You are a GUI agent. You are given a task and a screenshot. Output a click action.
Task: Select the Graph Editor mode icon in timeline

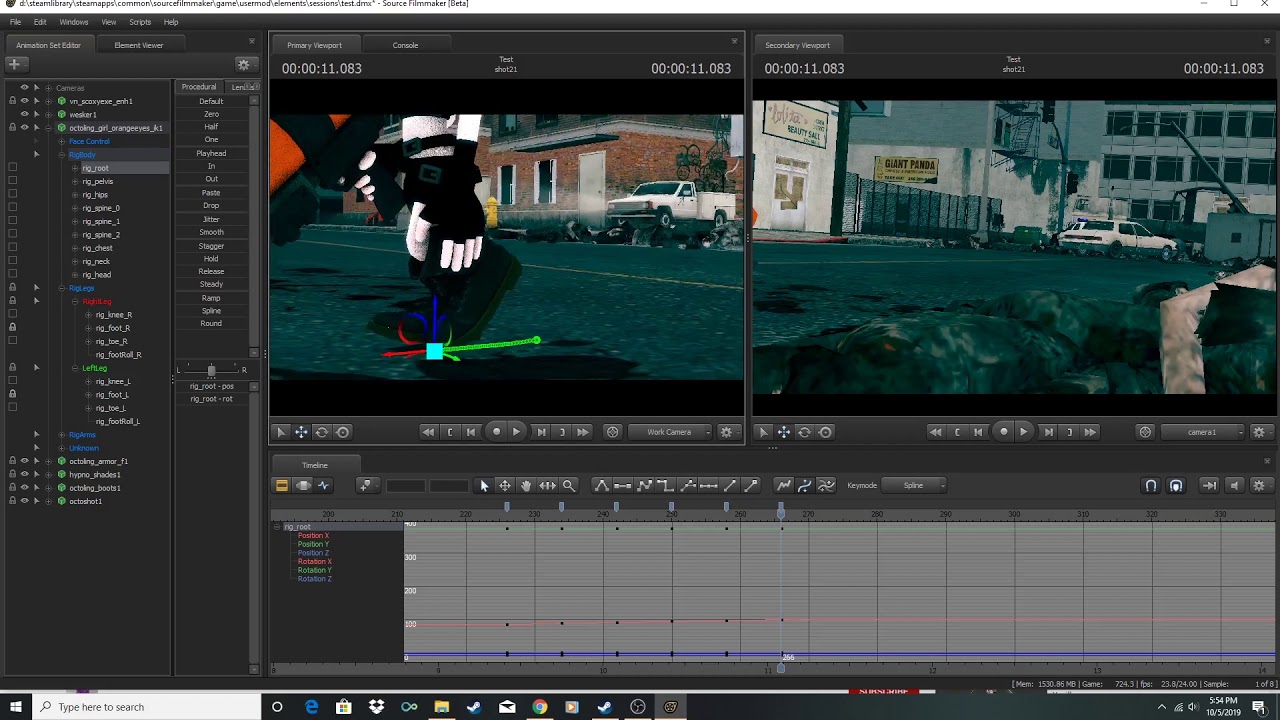coord(323,485)
